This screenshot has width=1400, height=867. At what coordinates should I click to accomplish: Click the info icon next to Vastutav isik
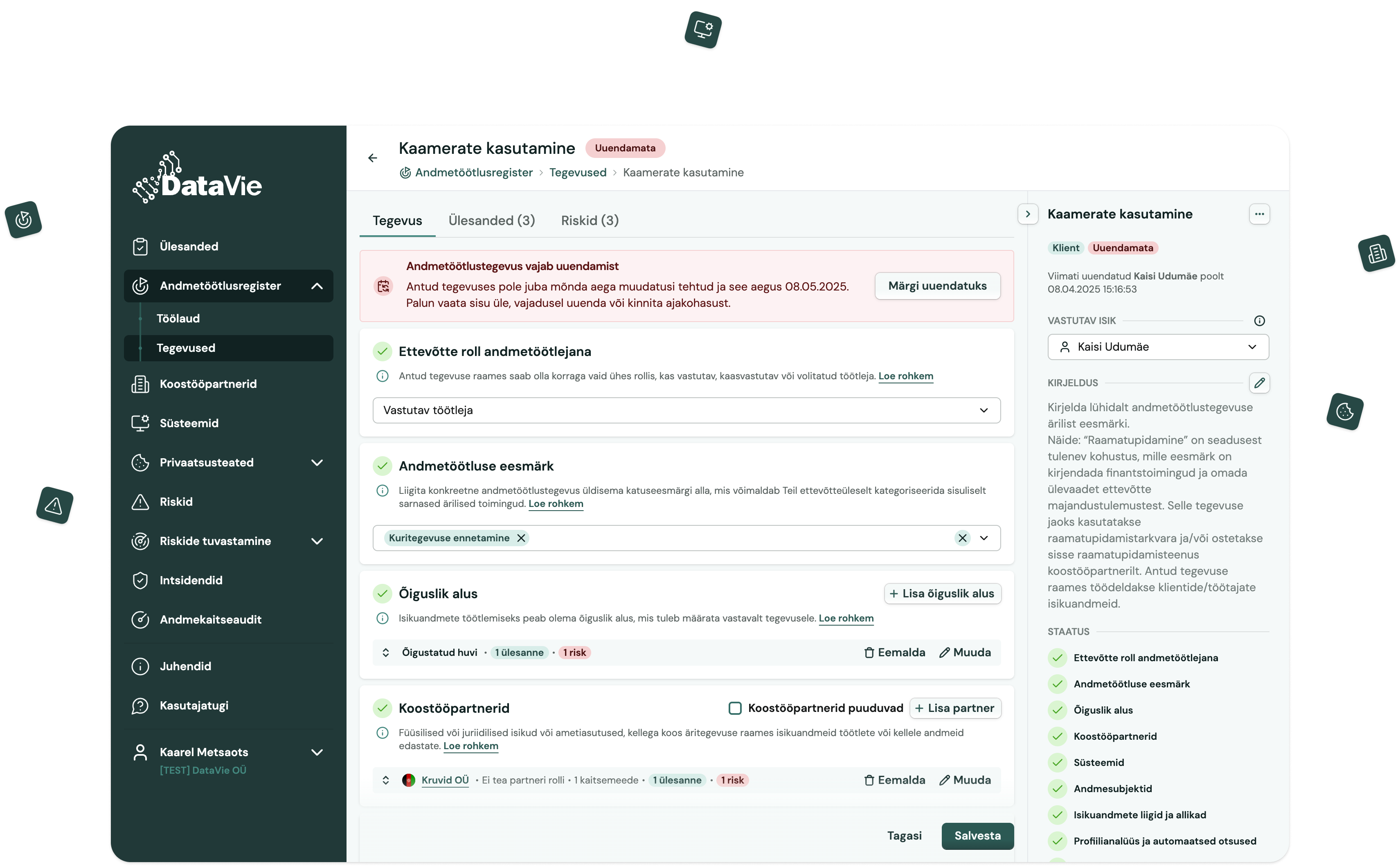[x=1259, y=320]
